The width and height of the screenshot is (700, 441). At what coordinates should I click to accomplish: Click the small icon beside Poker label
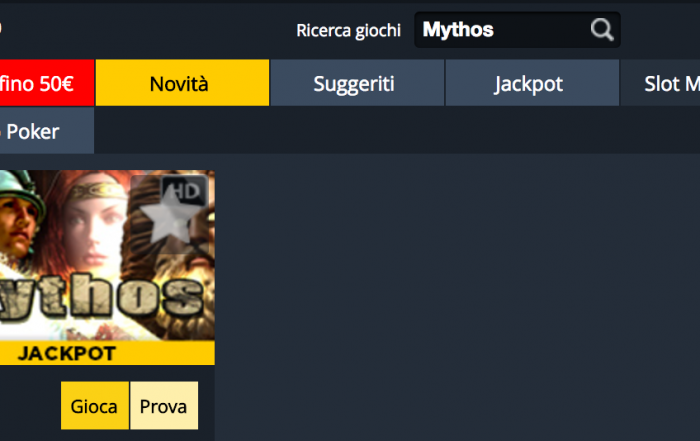coord(0,132)
